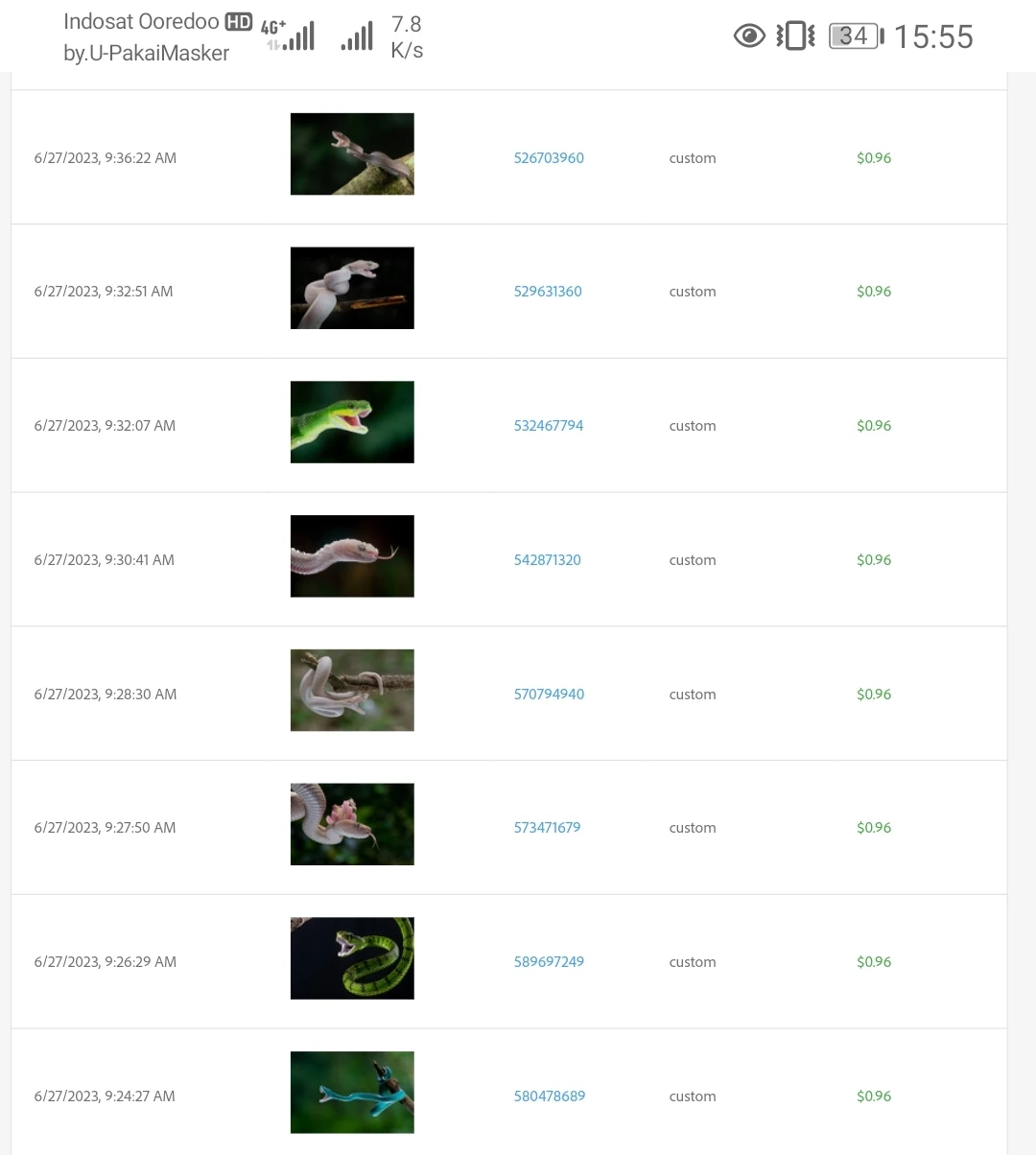Open asset ID link 532467794

click(x=549, y=426)
